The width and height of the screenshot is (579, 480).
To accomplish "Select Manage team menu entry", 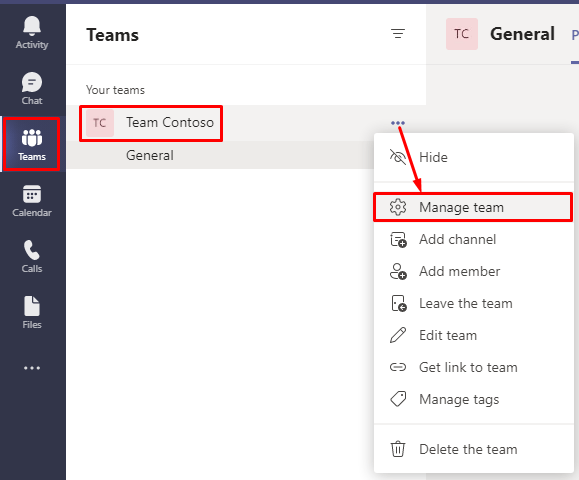I will [474, 207].
